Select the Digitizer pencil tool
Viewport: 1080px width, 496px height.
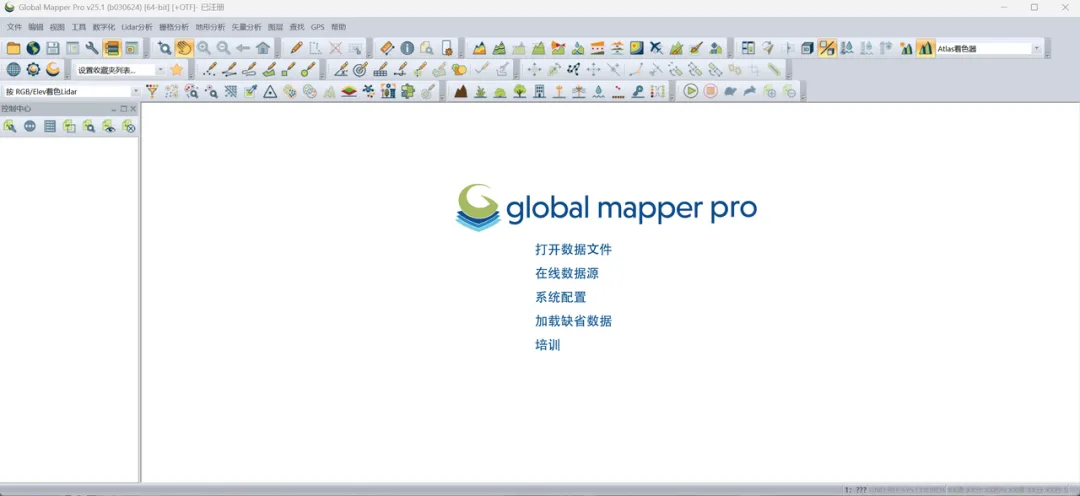coord(296,48)
